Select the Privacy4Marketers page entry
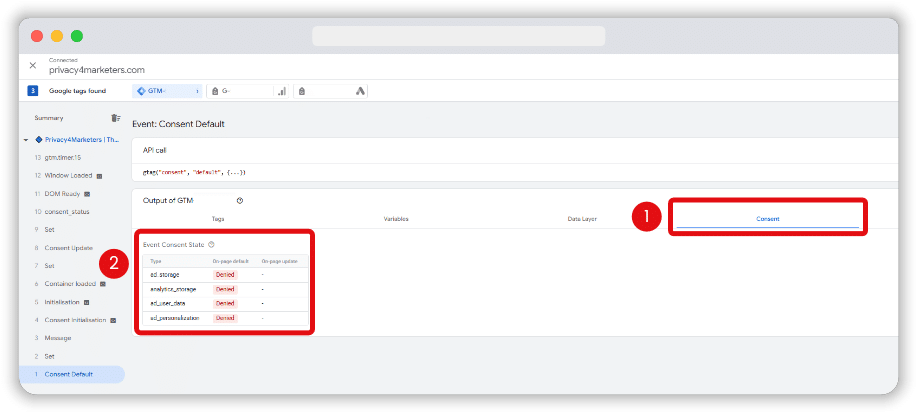The width and height of the screenshot is (916, 412). pos(82,140)
